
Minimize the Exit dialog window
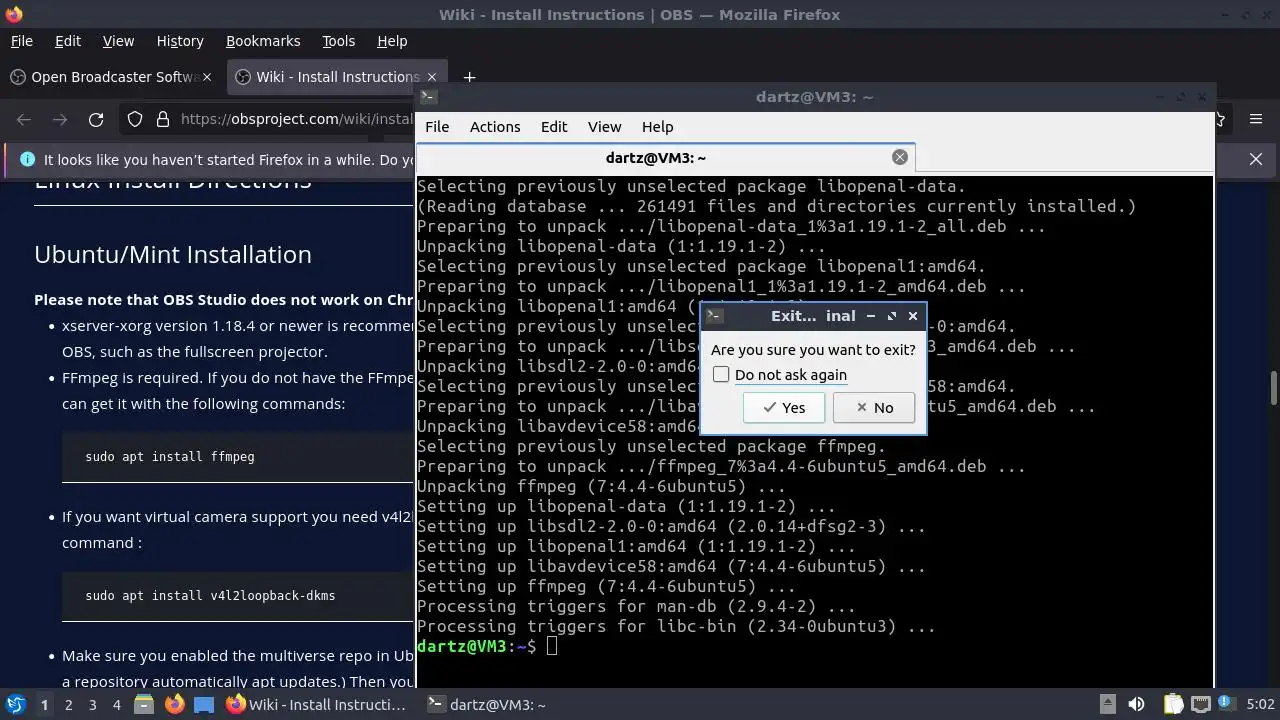point(870,316)
